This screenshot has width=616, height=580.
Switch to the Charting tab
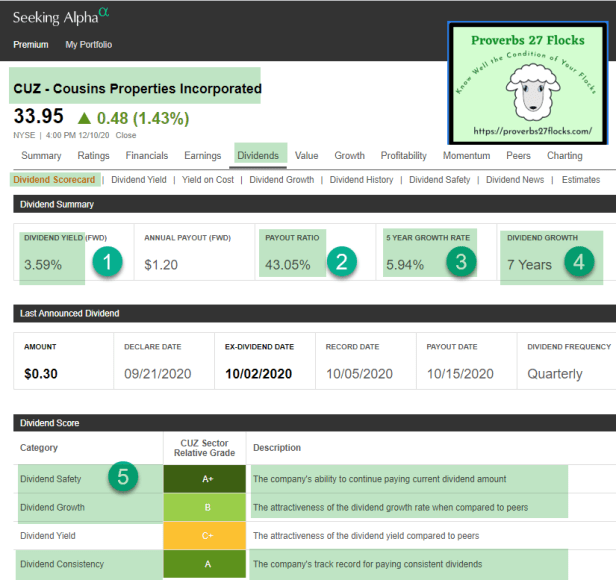(564, 156)
